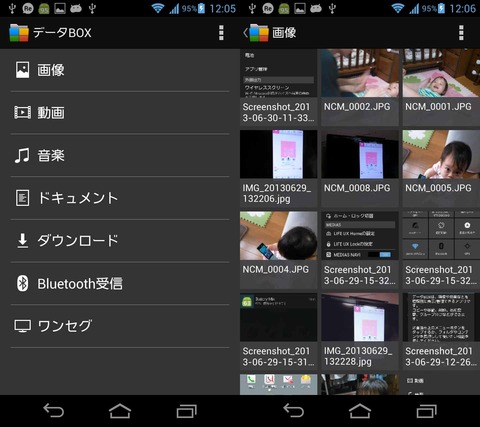Open IMG_20130629_132206.jpg thumbnail

[x=279, y=154]
